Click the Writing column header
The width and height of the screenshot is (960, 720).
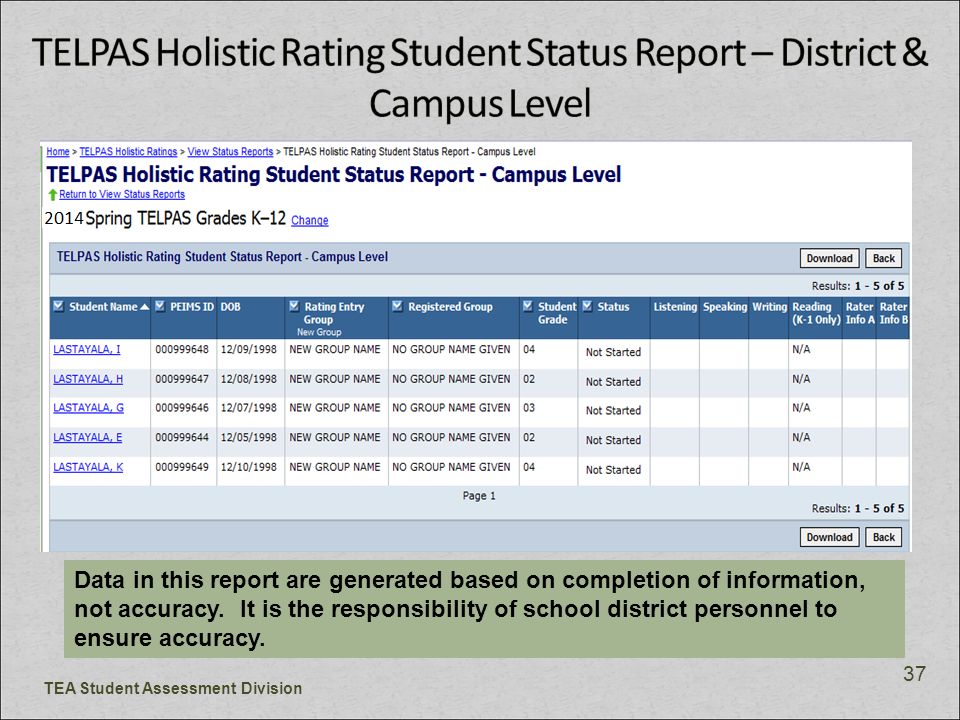coord(770,307)
